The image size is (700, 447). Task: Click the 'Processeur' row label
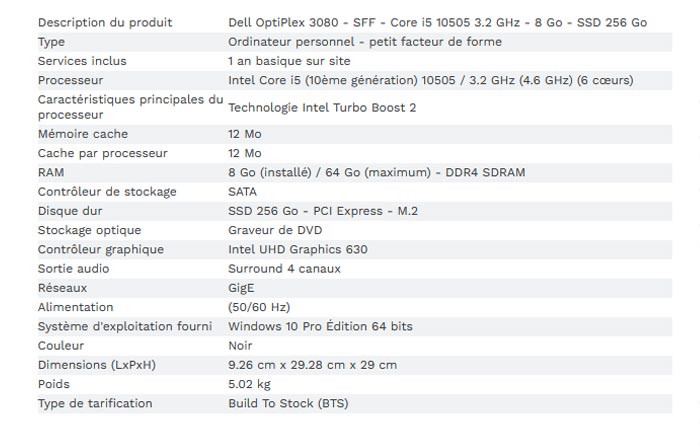coord(71,80)
